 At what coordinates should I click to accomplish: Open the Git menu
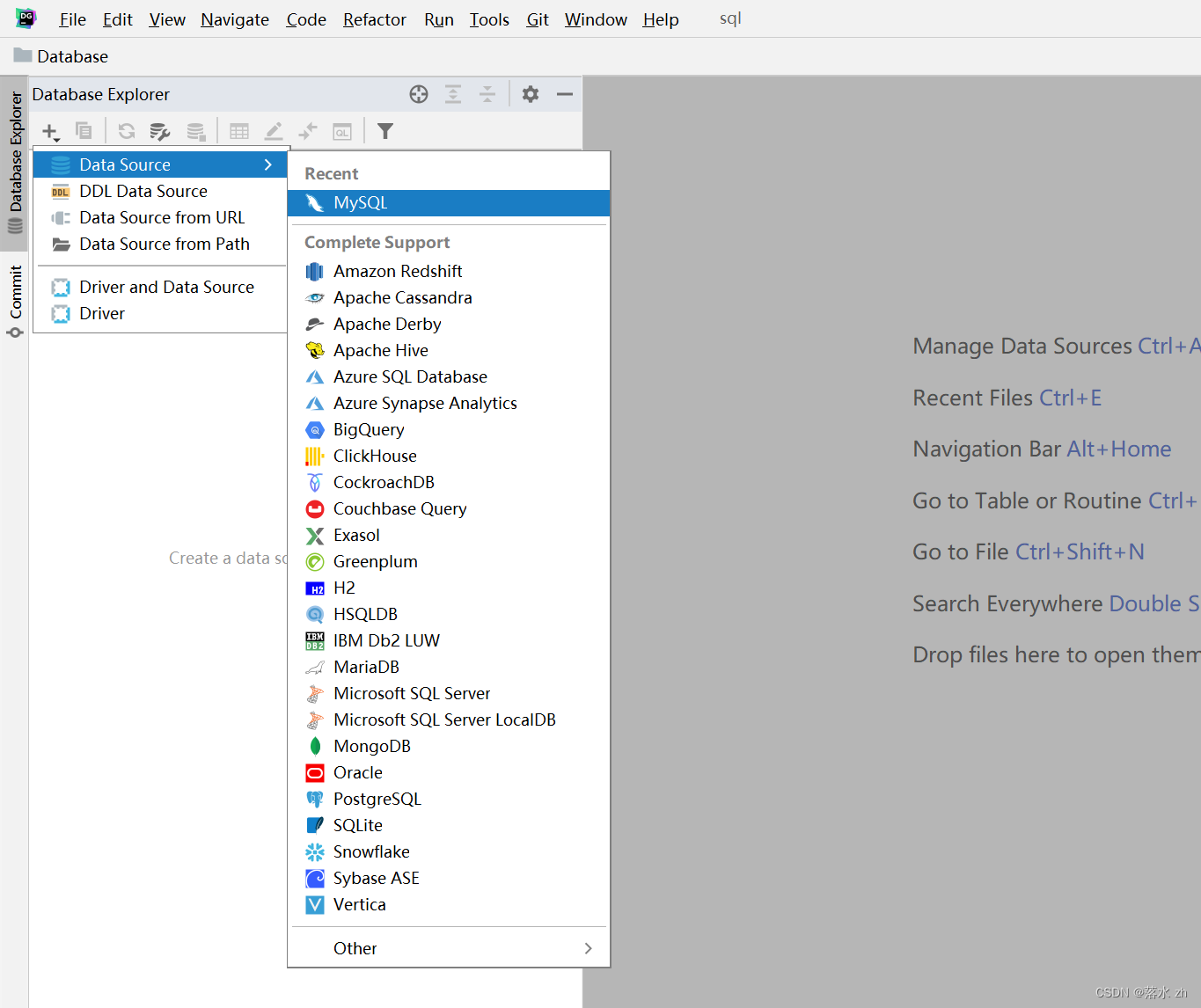[537, 19]
